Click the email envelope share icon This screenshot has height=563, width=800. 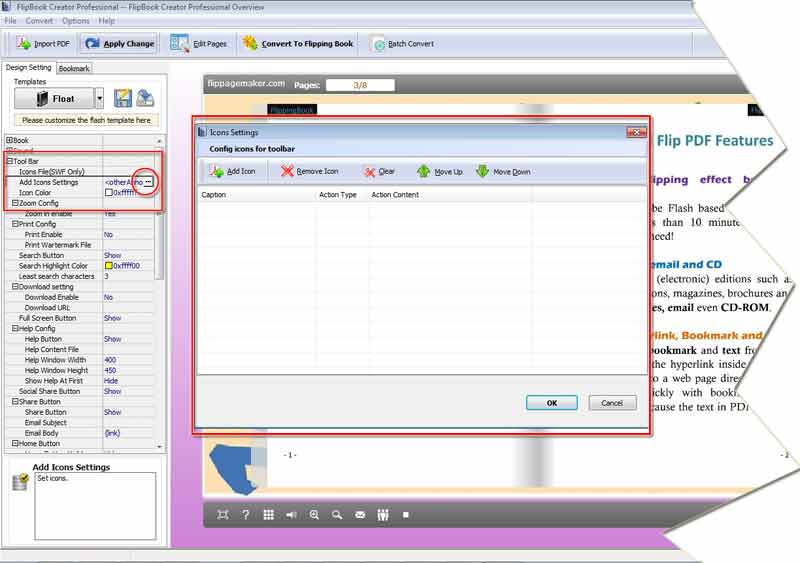(x=360, y=515)
